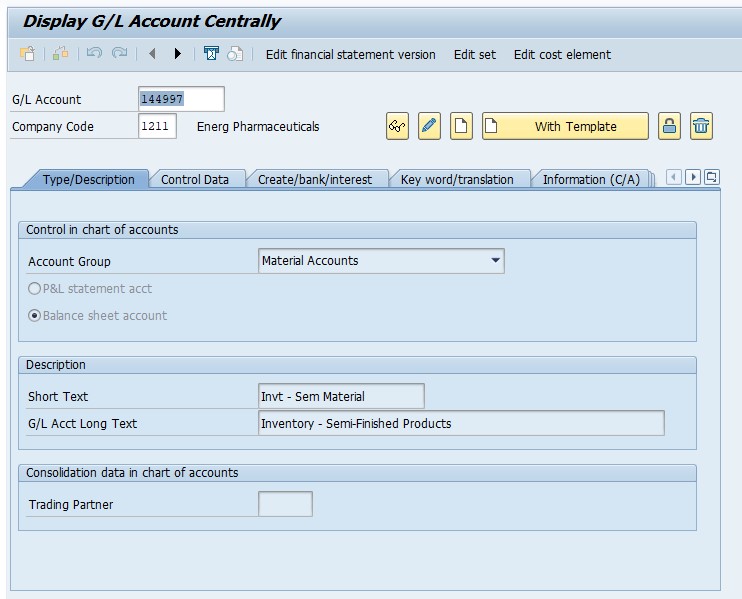Open the Create/bank/interest tab
Viewport: 742px width, 599px height.
pyautogui.click(x=315, y=180)
